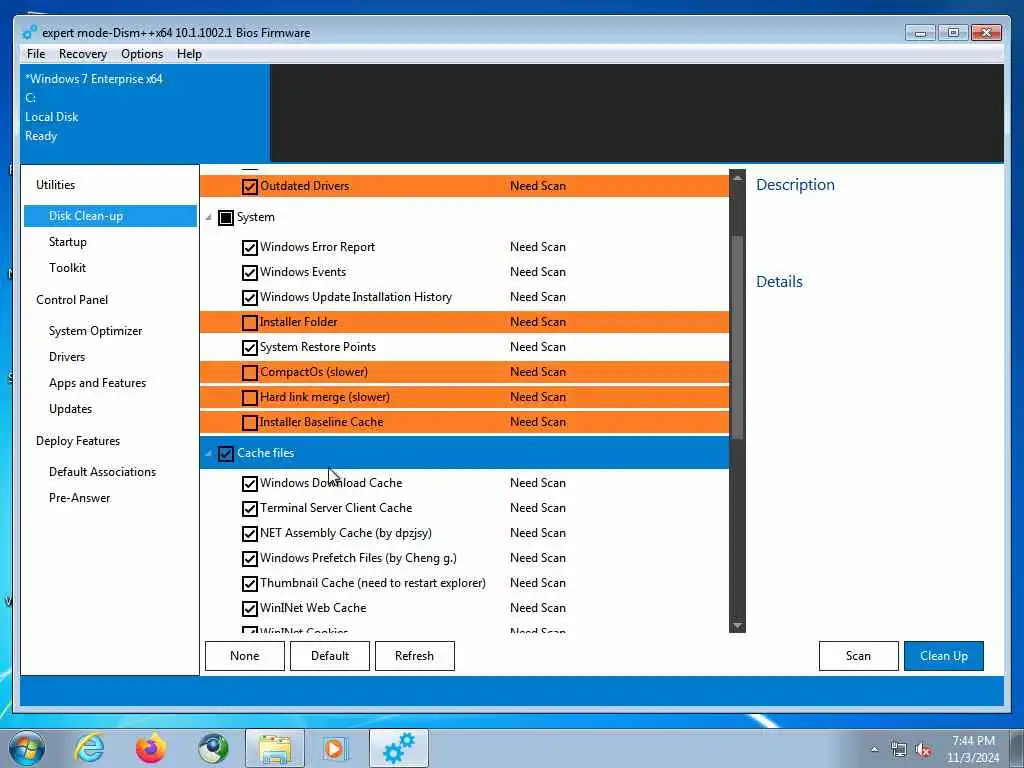Screen dimensions: 1024x768
Task: Open Apps and Features section
Action: 97,383
